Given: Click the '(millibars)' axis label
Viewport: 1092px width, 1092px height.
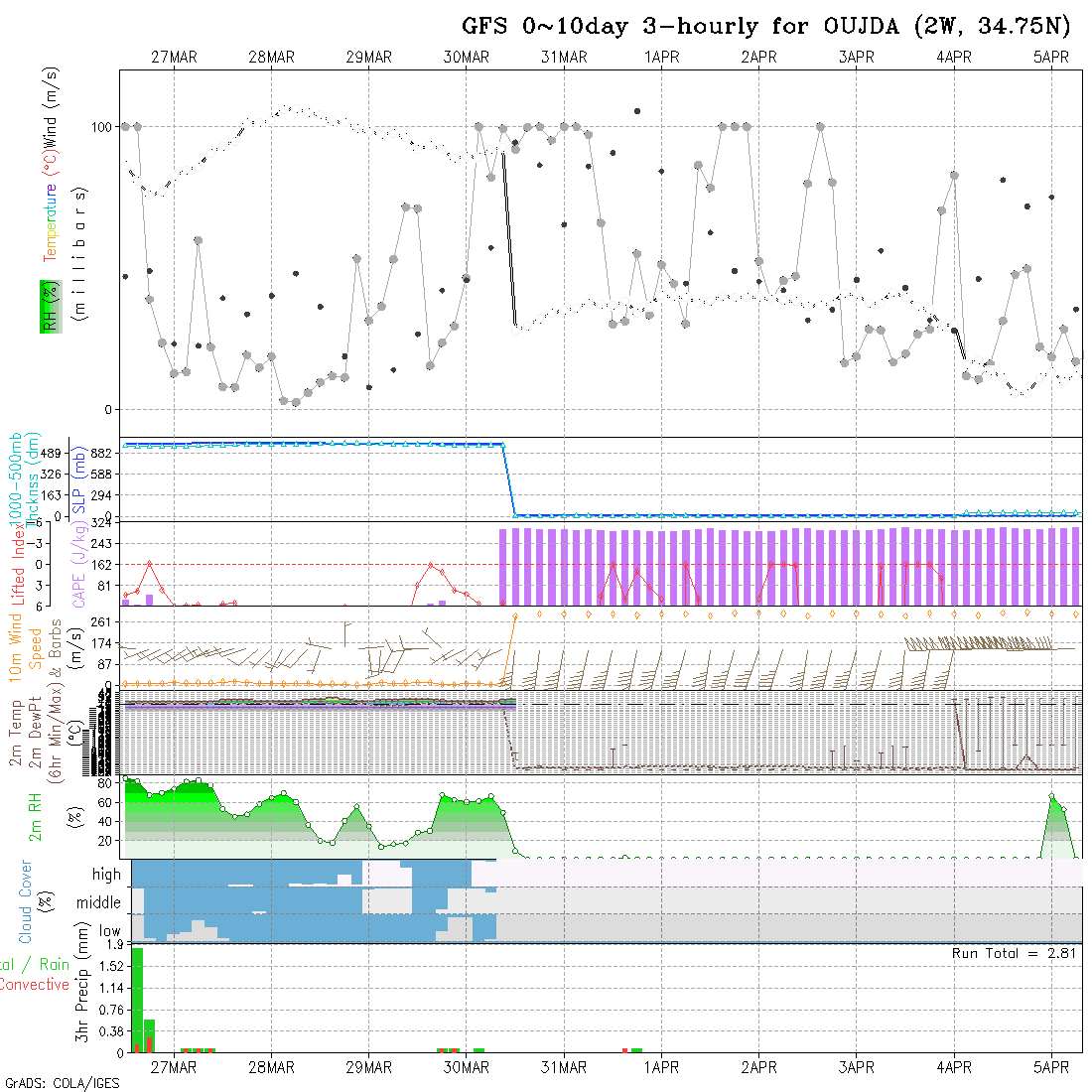Looking at the screenshot, I should (x=80, y=254).
